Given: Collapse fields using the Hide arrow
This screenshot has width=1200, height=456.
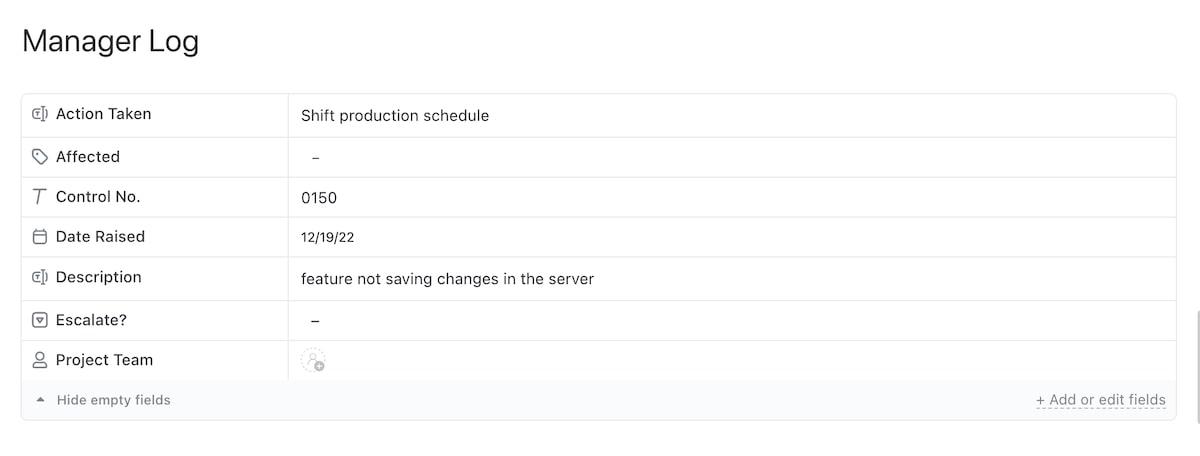Looking at the screenshot, I should (40, 400).
